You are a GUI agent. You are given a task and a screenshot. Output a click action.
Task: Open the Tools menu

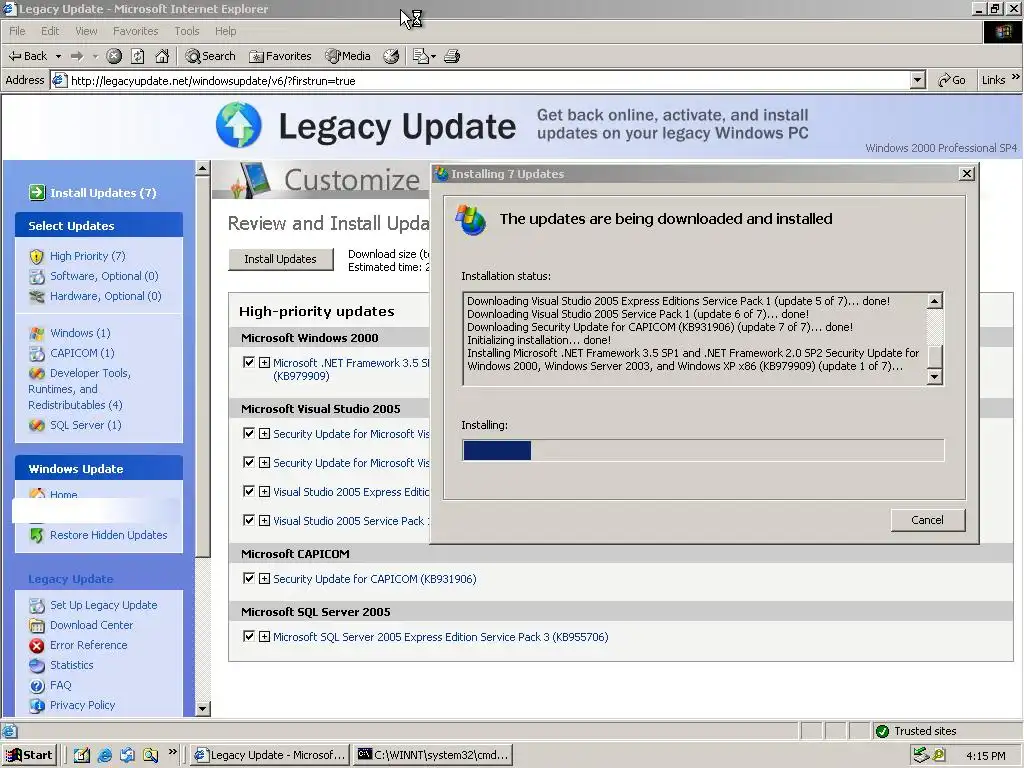(186, 31)
